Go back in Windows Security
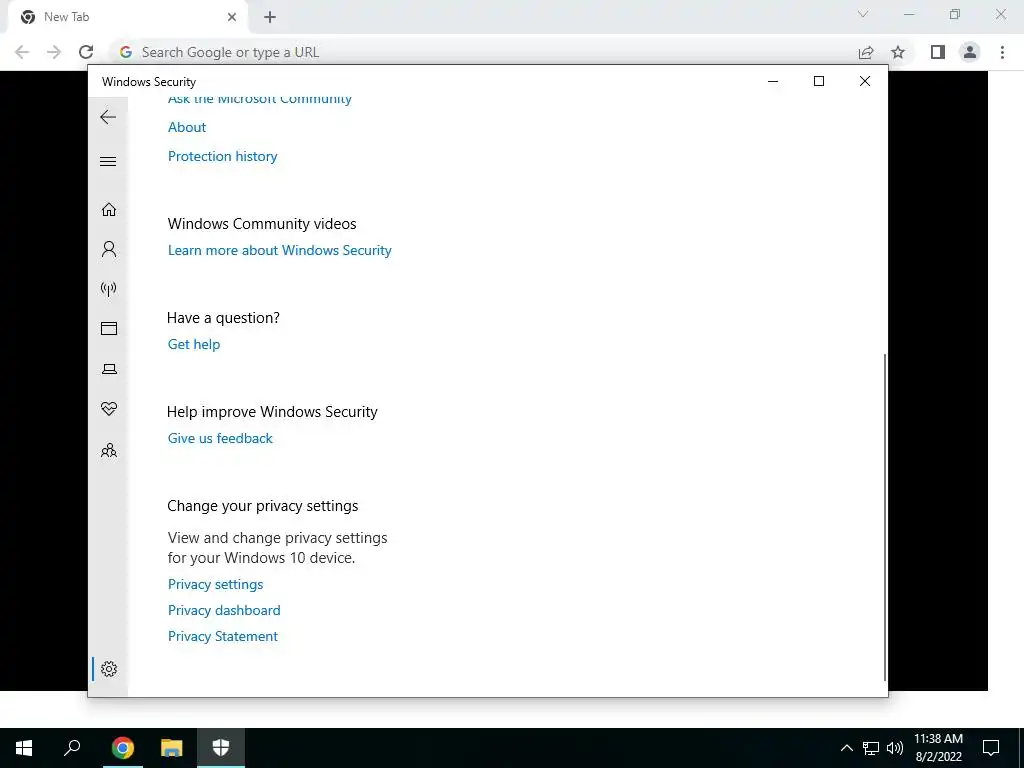1024x768 pixels. pos(108,118)
